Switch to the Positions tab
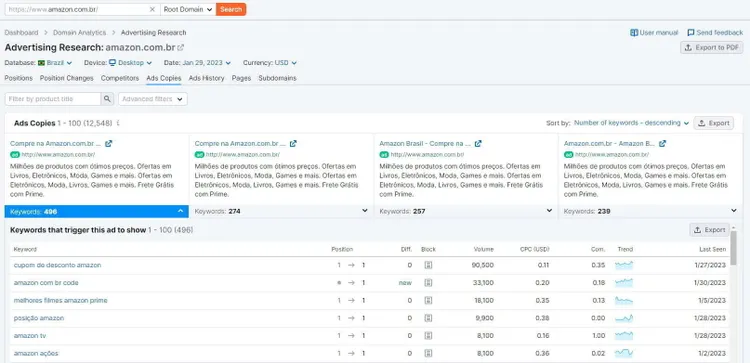The width and height of the screenshot is (750, 363). coord(19,78)
